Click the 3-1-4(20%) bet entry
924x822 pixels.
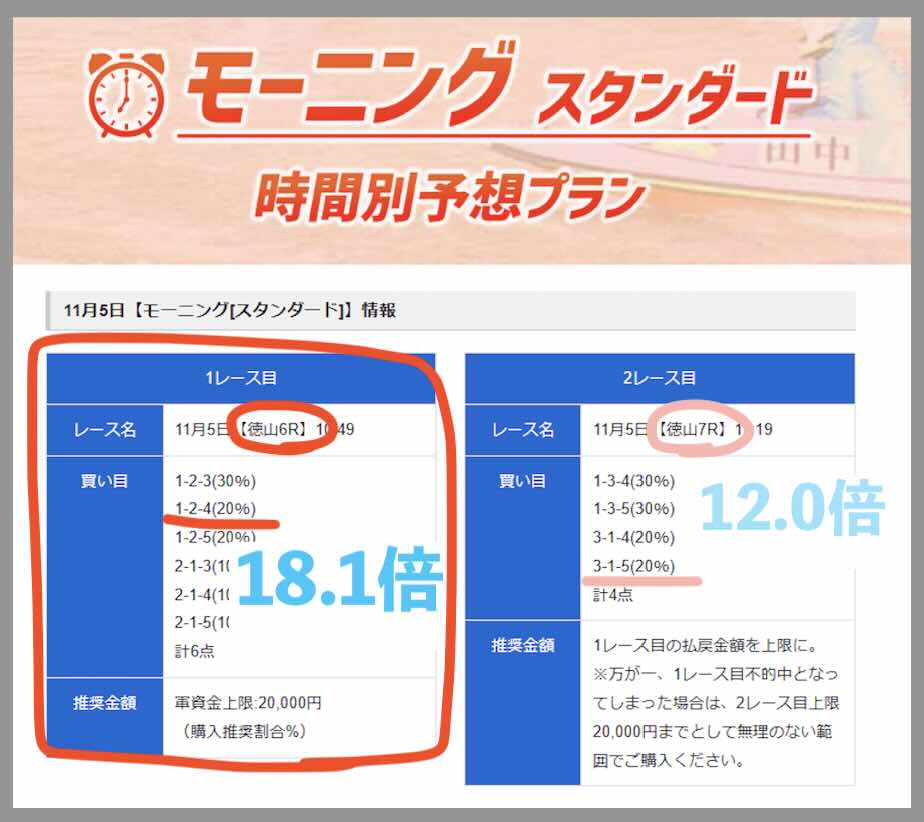pyautogui.click(x=634, y=537)
